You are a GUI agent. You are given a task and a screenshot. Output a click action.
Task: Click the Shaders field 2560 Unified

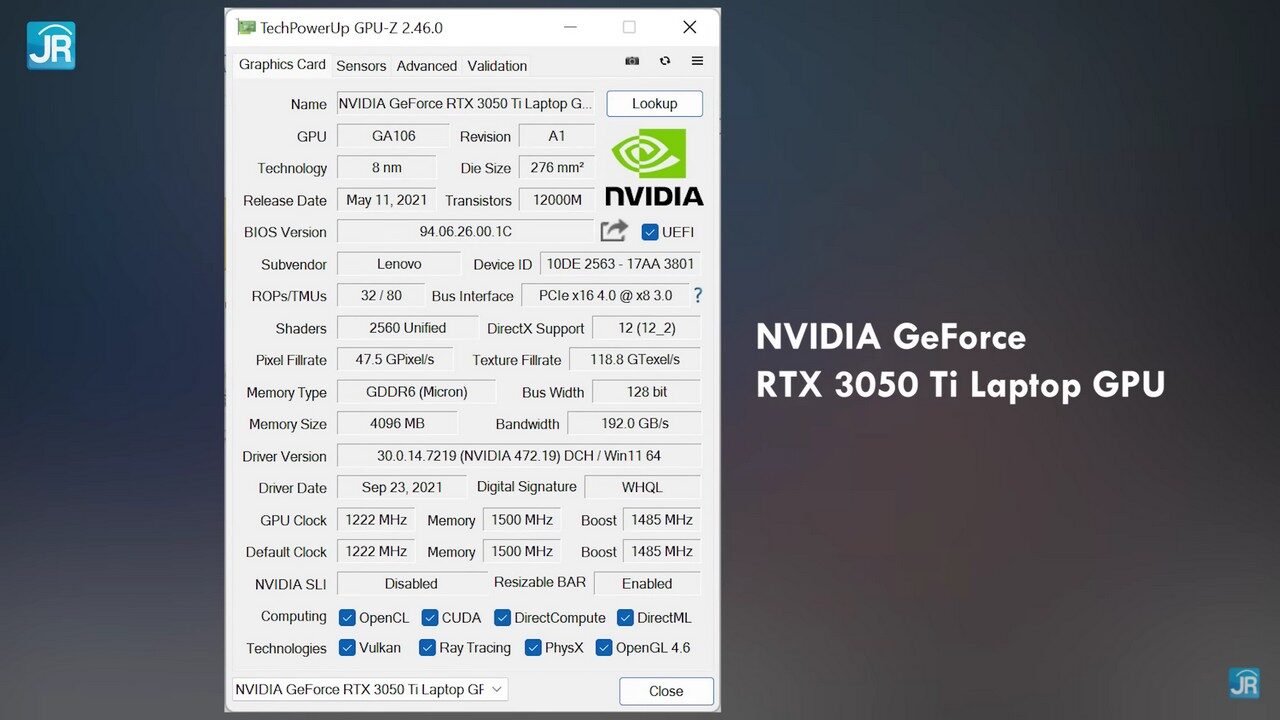(408, 328)
